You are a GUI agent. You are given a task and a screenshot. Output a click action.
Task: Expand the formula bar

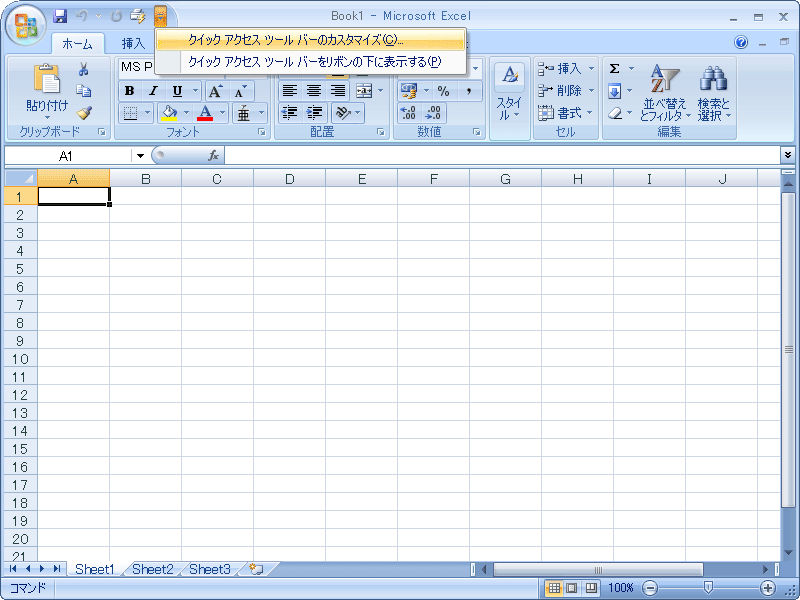[x=788, y=155]
